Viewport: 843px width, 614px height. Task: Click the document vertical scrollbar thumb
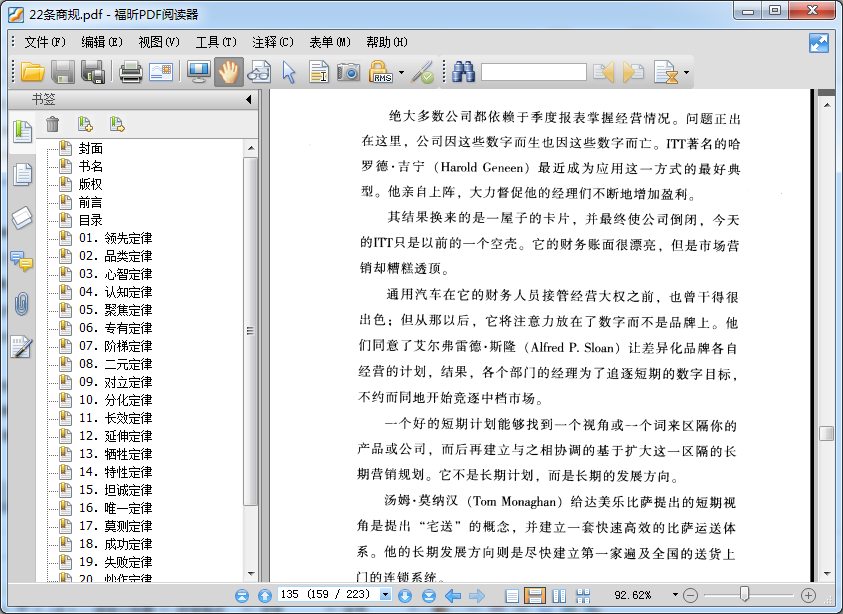(826, 433)
